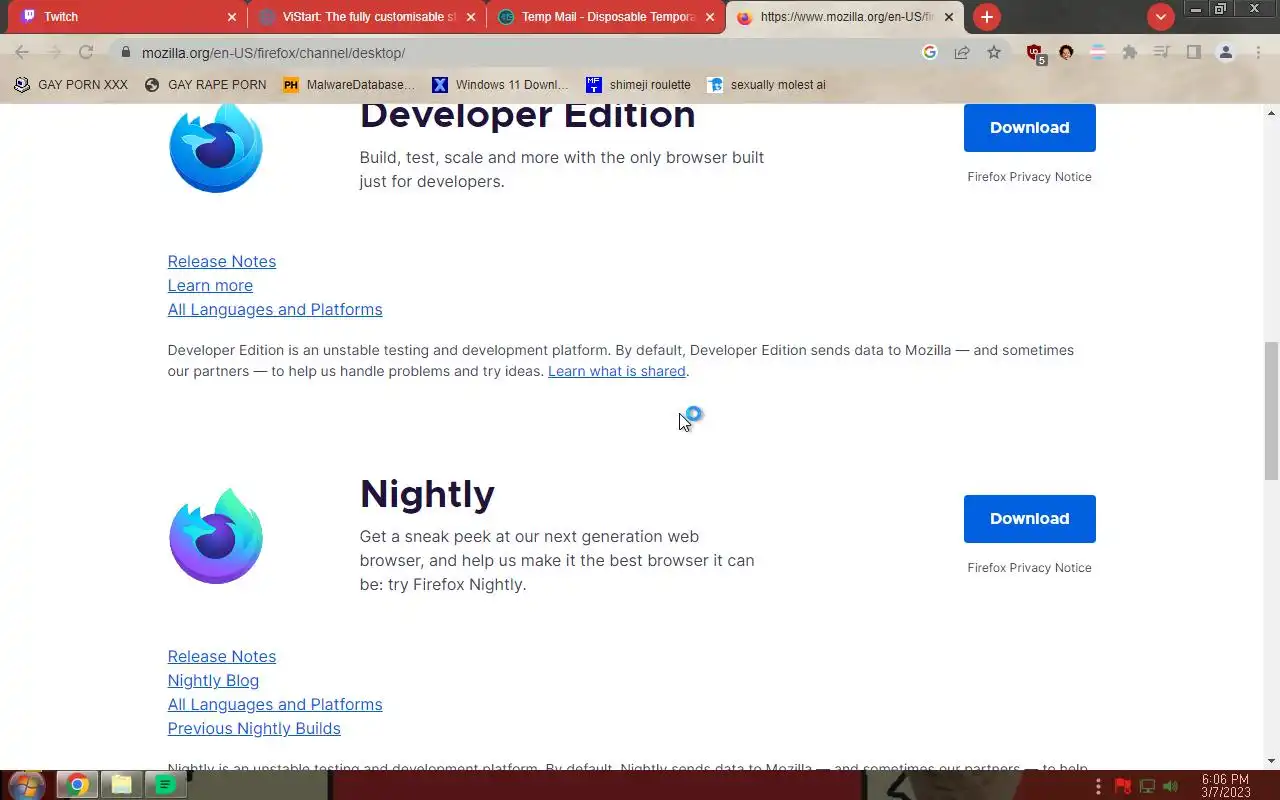Screen dimensions: 1280x800
Task: Click the red flag Action Center icon
Action: [x=1122, y=786]
